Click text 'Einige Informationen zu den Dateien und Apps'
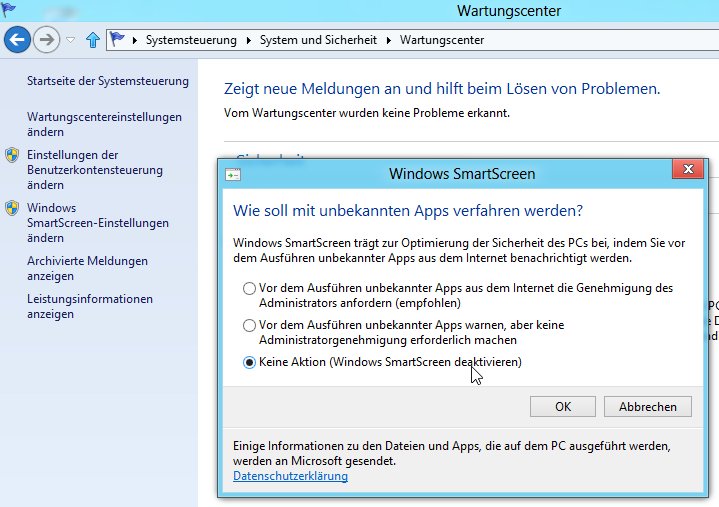Image resolution: width=719 pixels, height=507 pixels. point(452,453)
